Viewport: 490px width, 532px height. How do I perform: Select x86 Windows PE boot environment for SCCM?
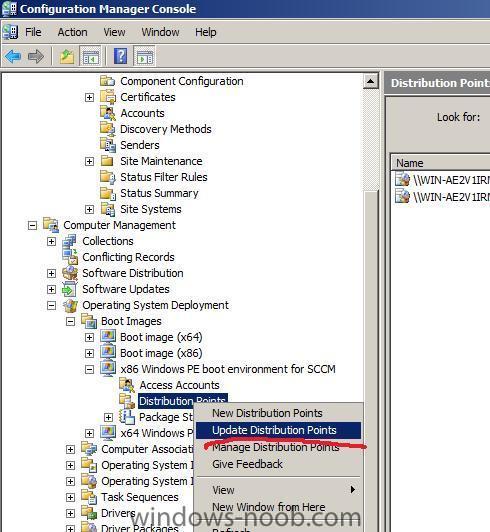click(228, 369)
